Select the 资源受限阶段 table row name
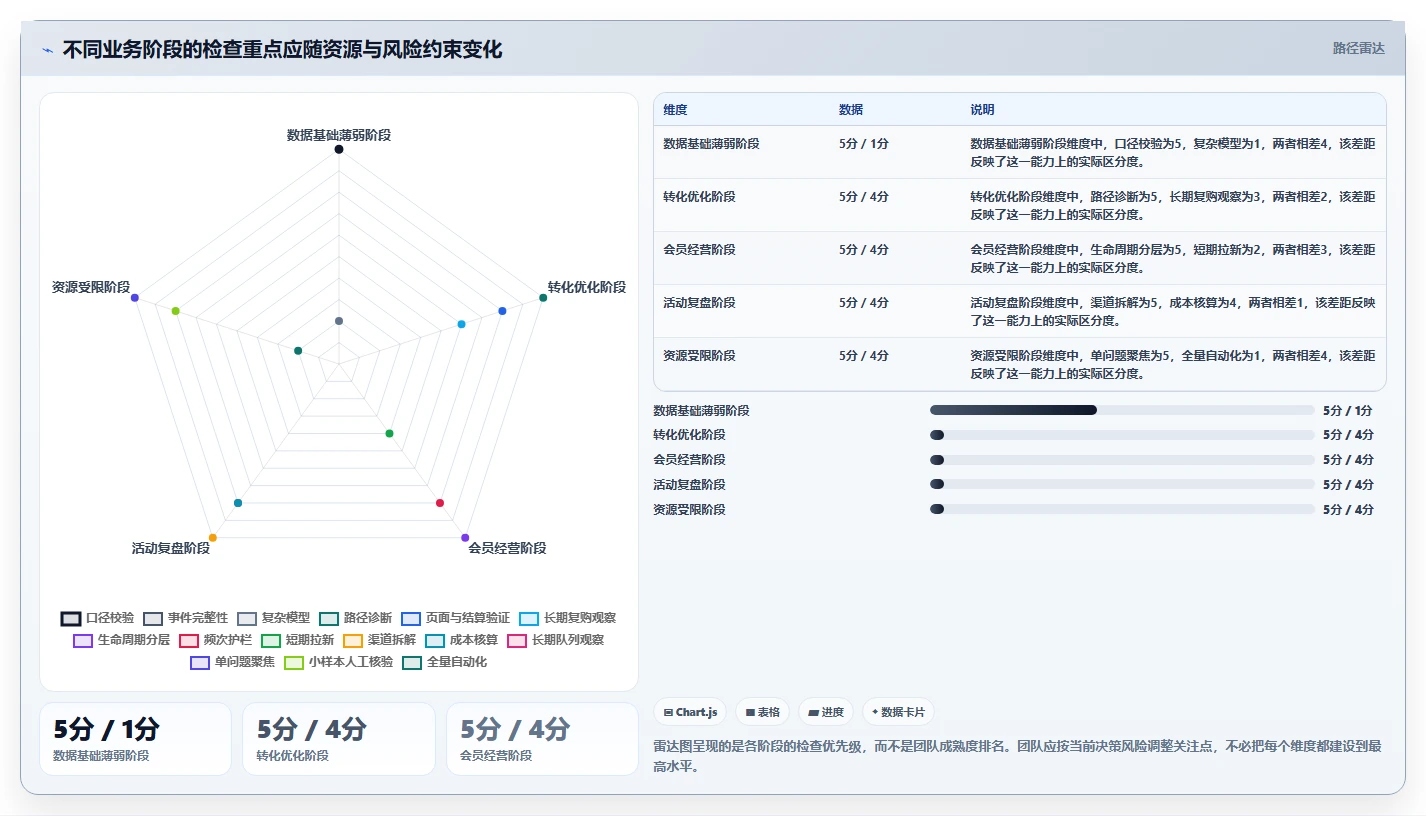The height and width of the screenshot is (816, 1426). 699,356
